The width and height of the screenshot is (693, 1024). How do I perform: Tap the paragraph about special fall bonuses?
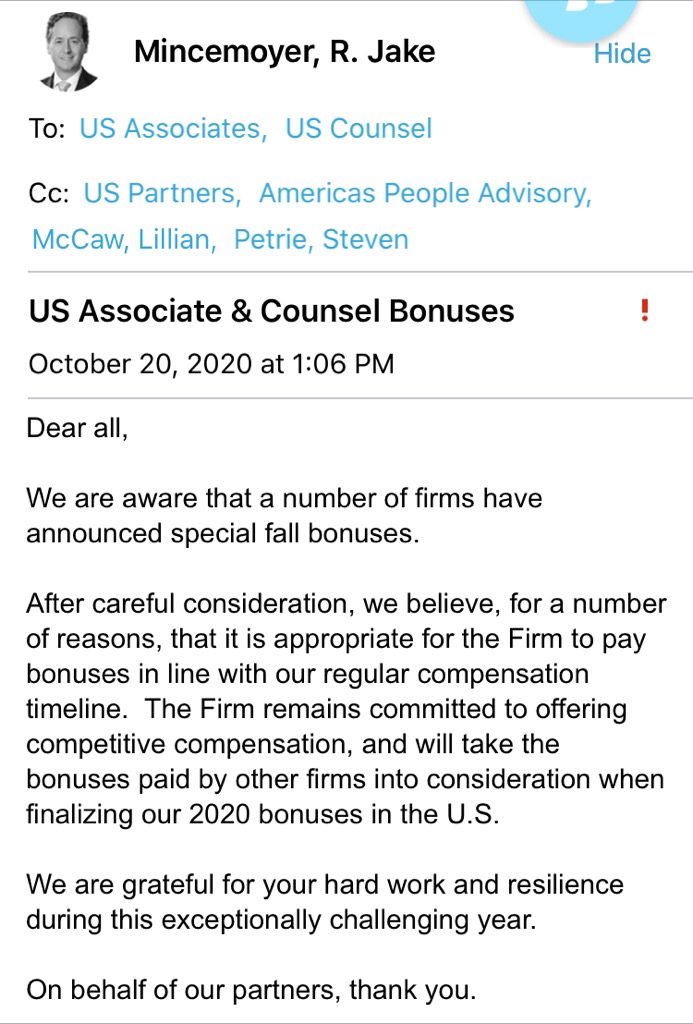[284, 516]
